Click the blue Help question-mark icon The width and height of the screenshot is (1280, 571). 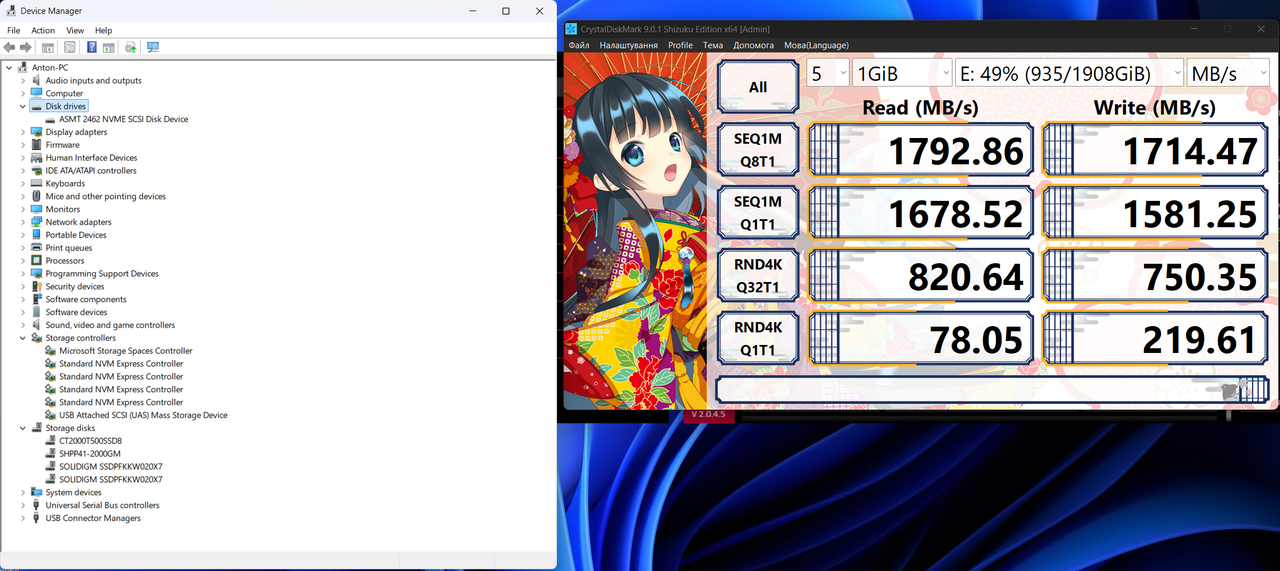(x=92, y=47)
